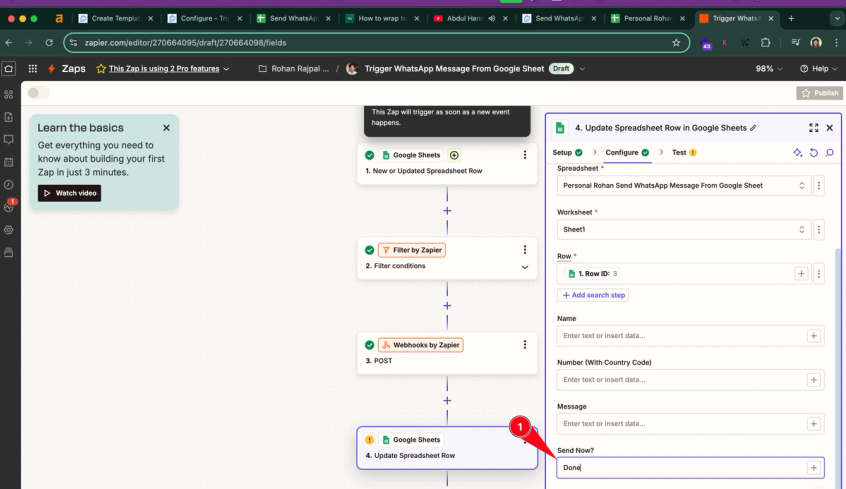Open options menu beside Spreadsheet field
This screenshot has height=489, width=846.
point(818,186)
